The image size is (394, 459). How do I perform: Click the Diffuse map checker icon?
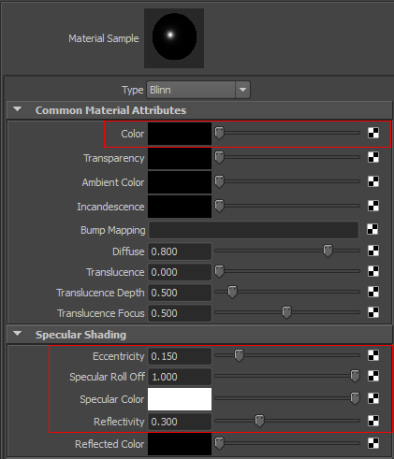click(373, 250)
